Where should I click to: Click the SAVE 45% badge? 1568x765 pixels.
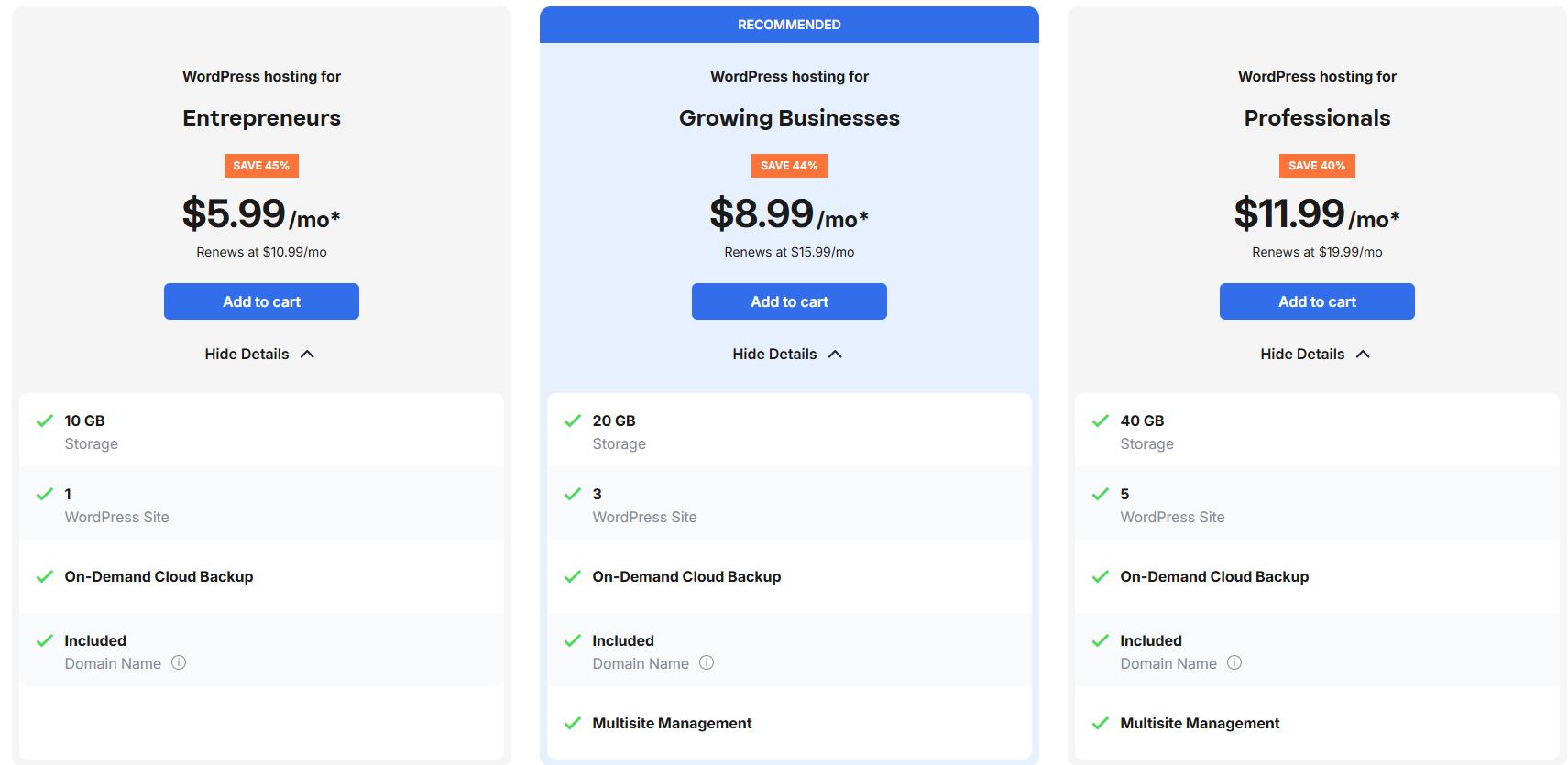point(261,166)
